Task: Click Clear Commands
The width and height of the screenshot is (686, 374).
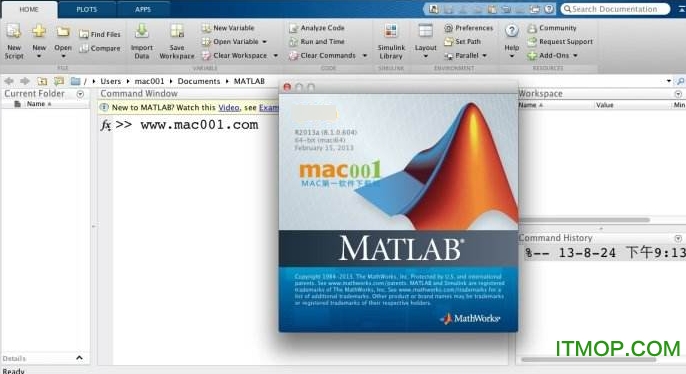Action: (x=322, y=56)
